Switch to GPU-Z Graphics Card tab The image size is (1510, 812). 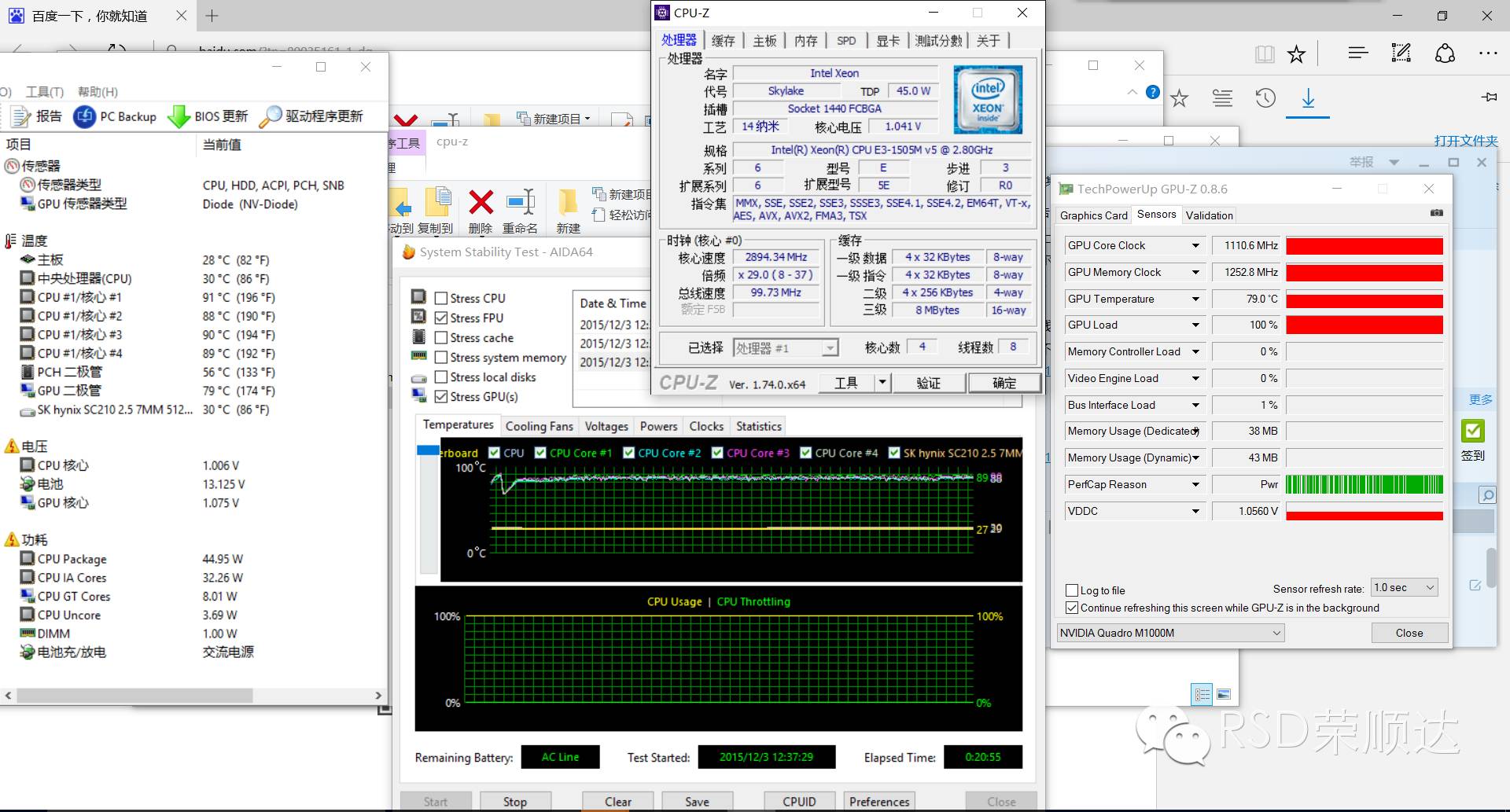(1093, 215)
